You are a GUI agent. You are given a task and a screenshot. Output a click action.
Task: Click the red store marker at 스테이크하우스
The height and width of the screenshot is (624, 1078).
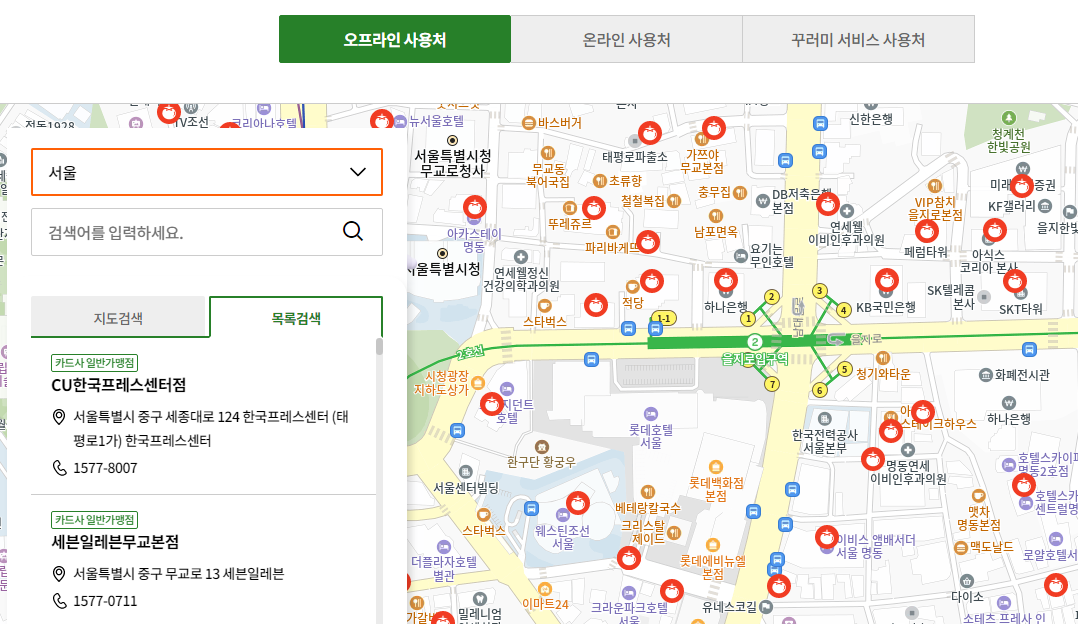[923, 412]
